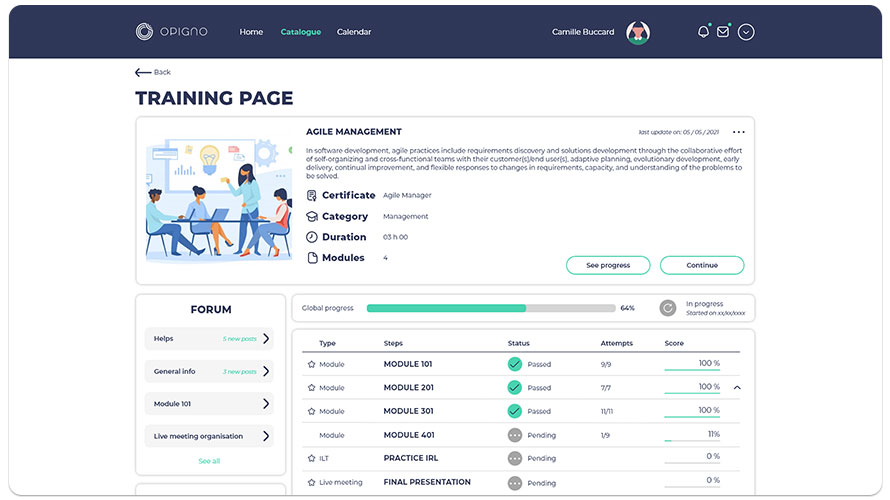The height and width of the screenshot is (500, 890).
Task: Toggle the star for Practice IRL row
Action: pos(311,459)
